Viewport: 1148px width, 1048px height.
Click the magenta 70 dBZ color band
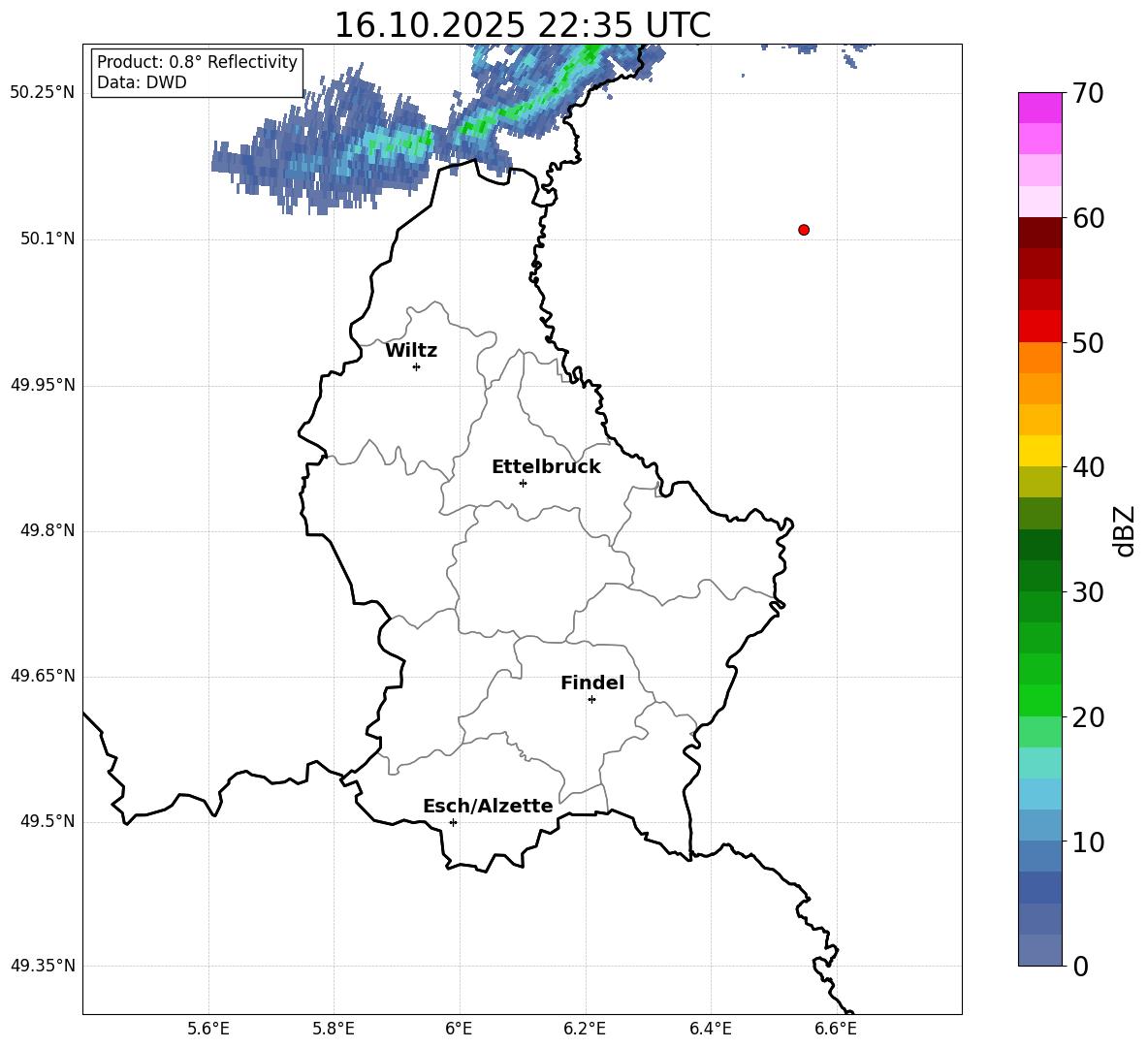point(1039,108)
